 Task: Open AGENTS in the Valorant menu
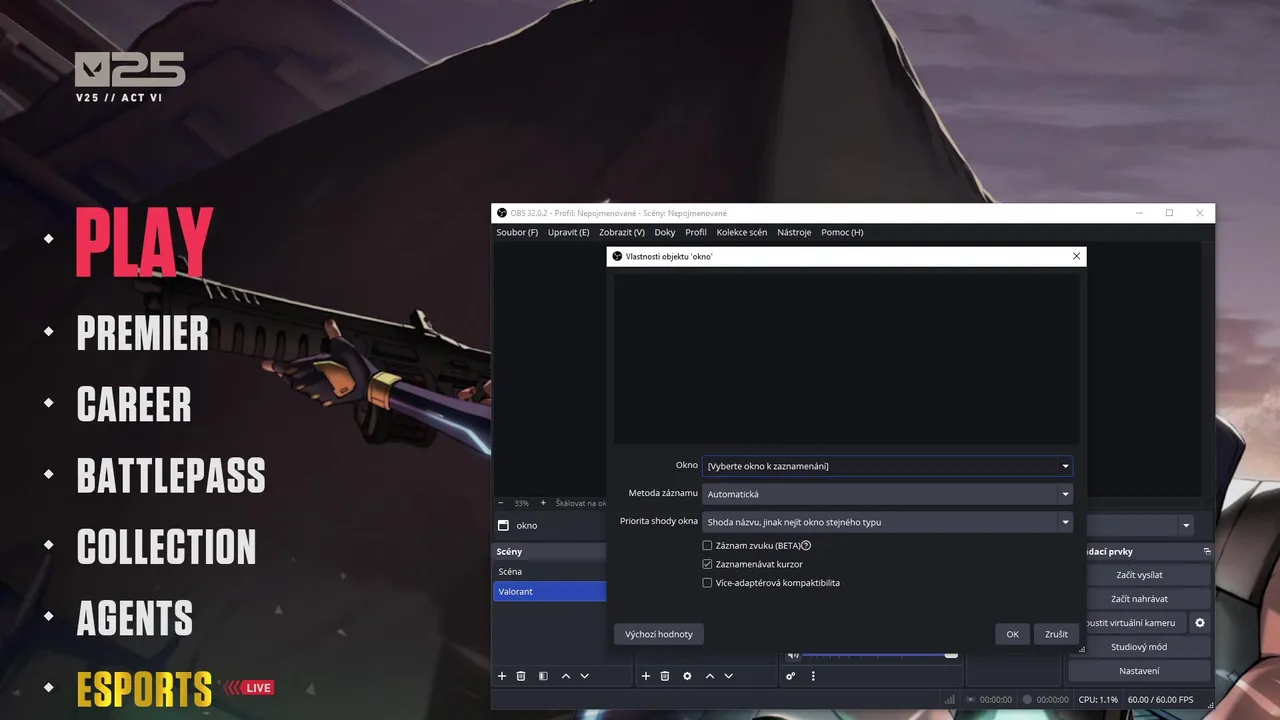coord(134,618)
